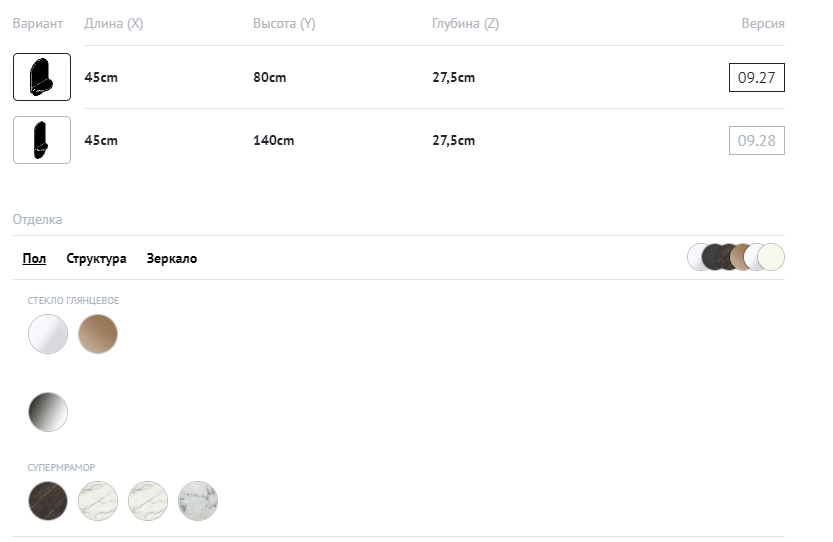Switch to the Структура tab
The image size is (833, 542).
point(96,259)
